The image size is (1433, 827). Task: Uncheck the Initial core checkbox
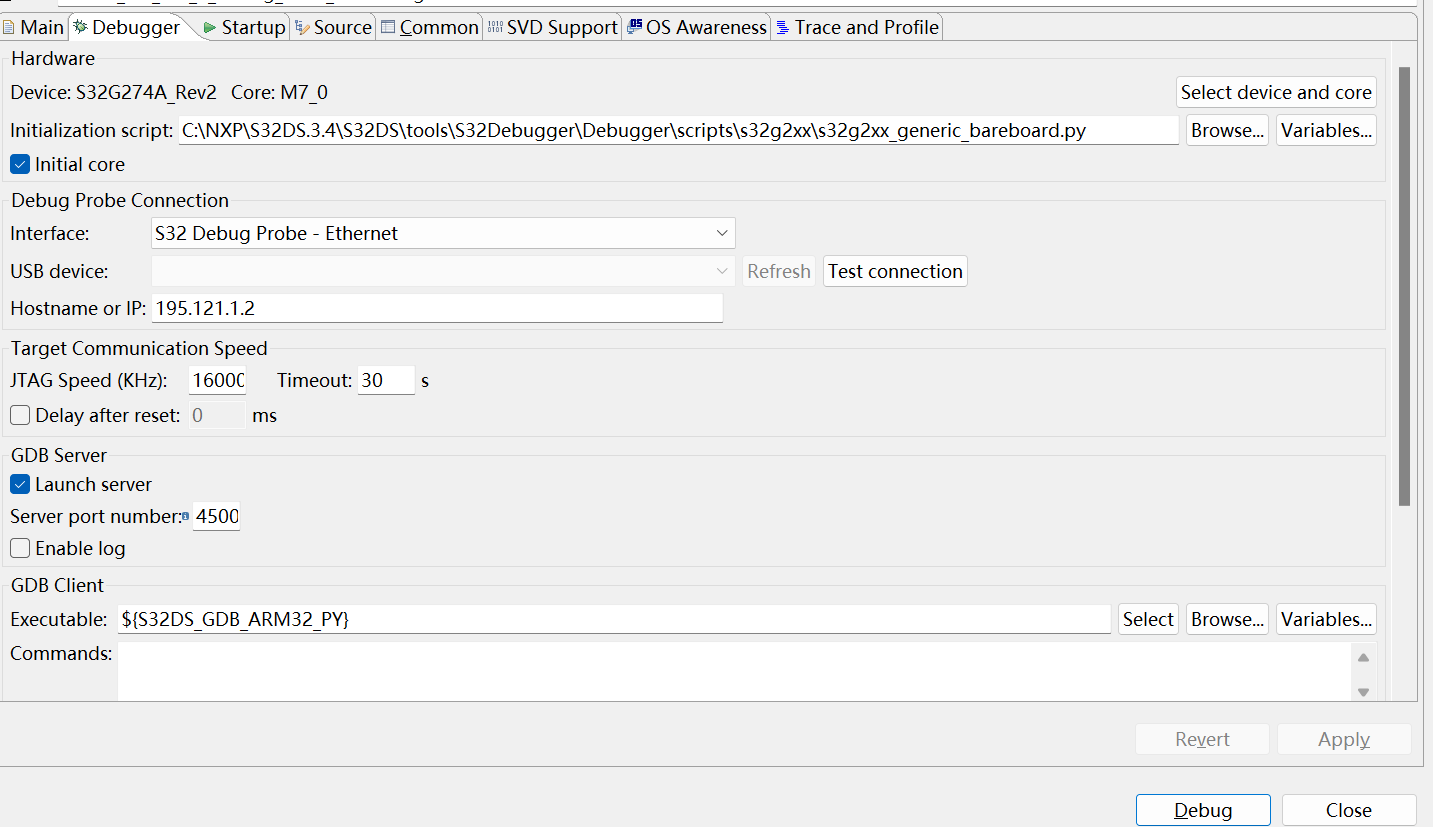click(x=20, y=164)
